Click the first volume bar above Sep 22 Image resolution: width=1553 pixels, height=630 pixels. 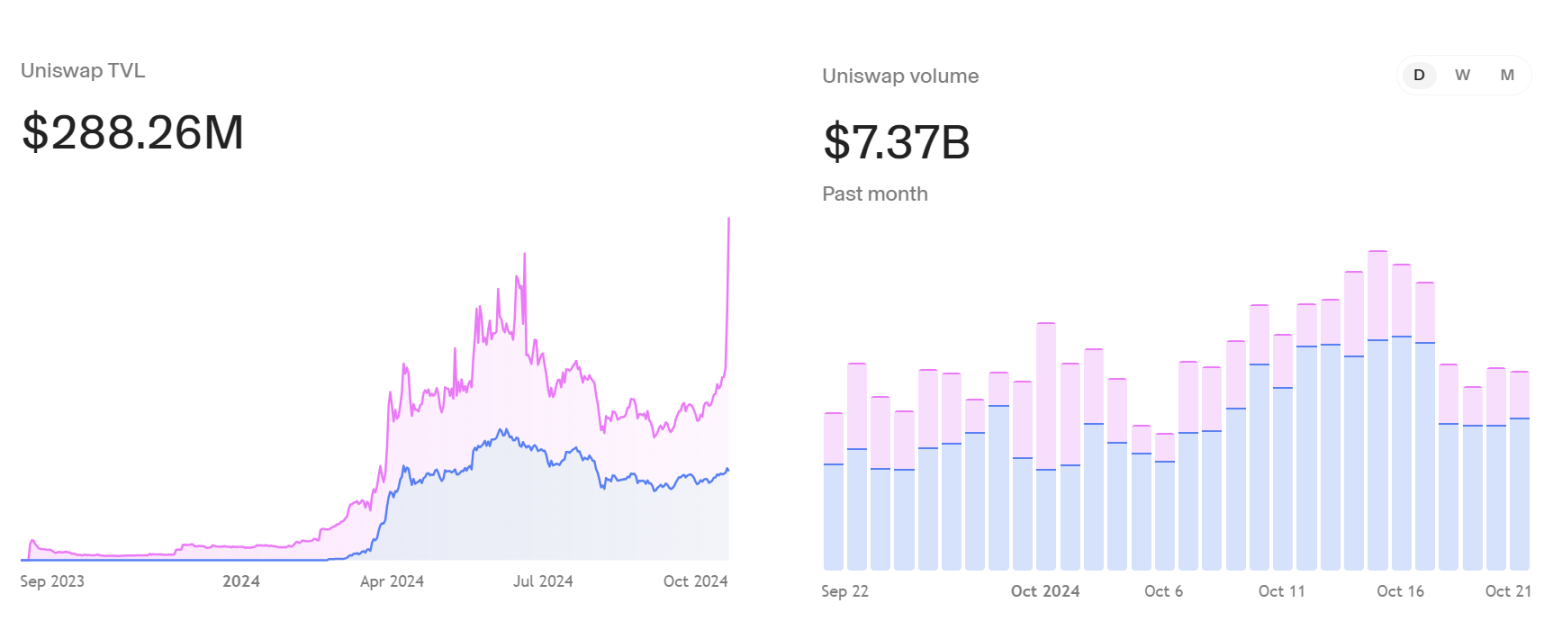point(834,491)
